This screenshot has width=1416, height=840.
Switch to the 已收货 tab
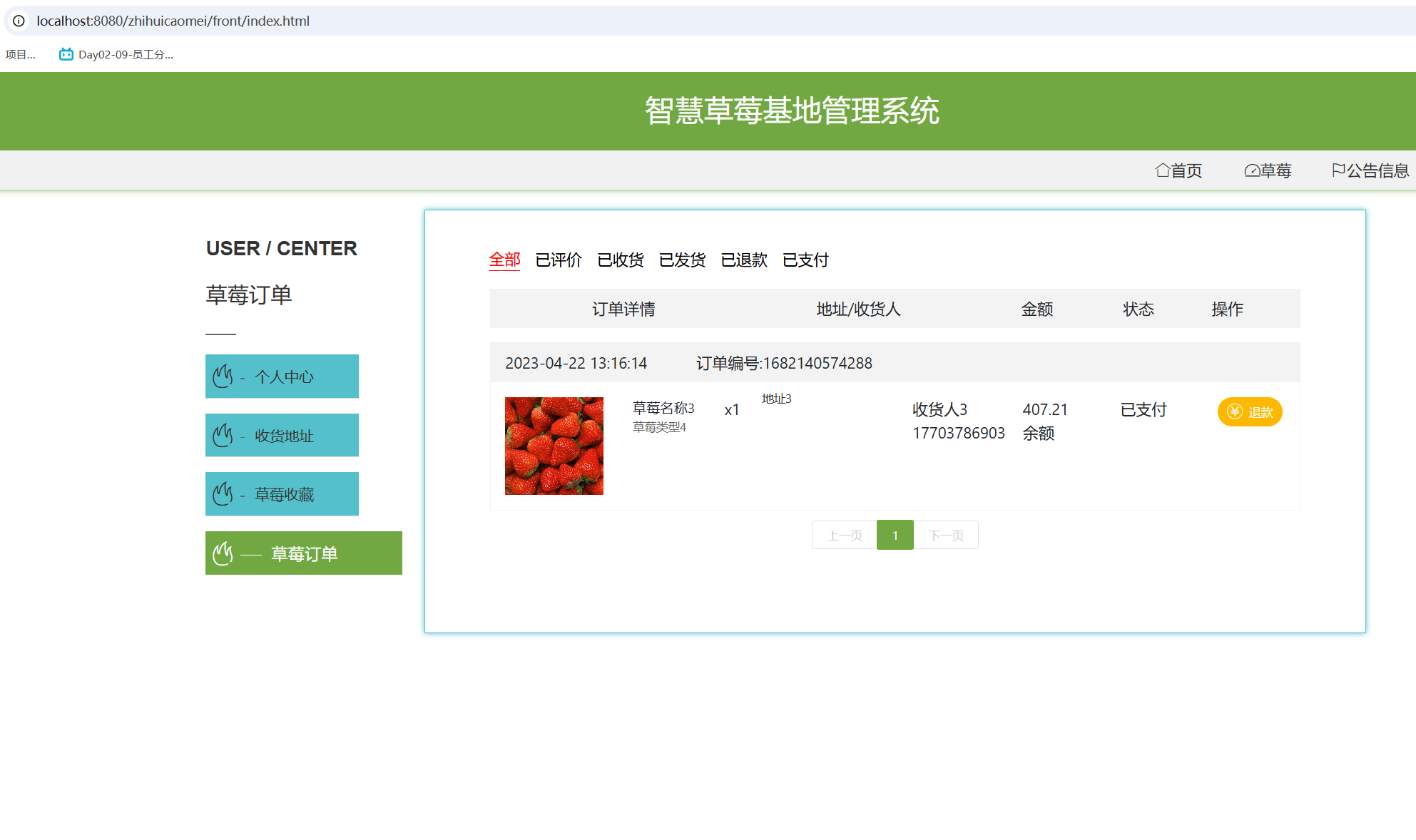[621, 260]
